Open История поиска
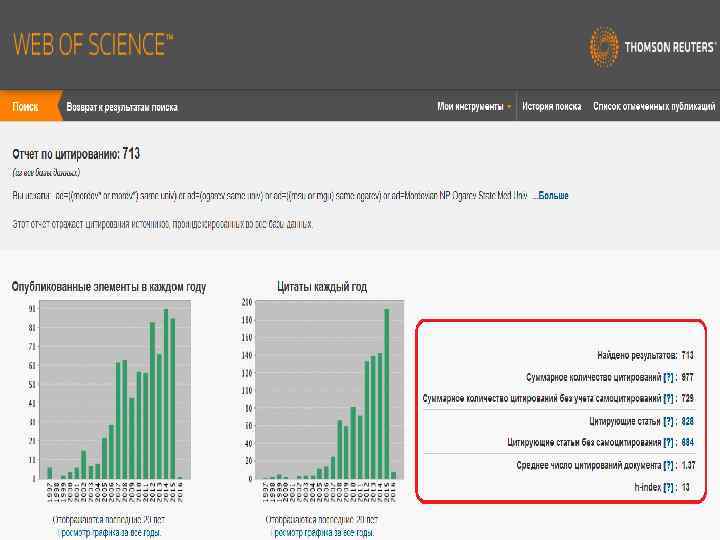 click(551, 107)
